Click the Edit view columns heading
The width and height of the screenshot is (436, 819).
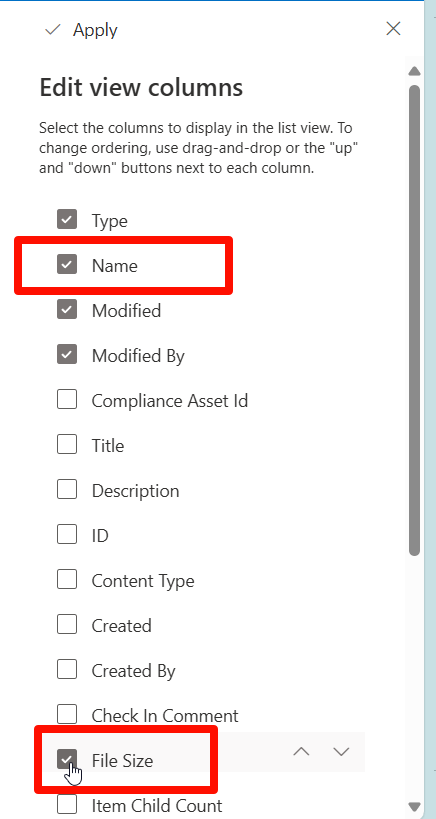point(142,87)
